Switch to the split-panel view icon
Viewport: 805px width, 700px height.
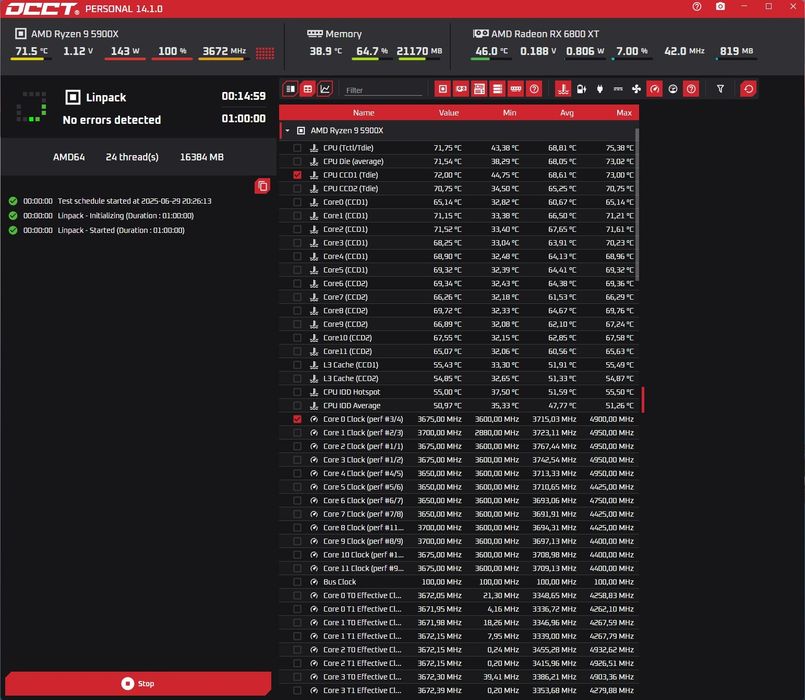[x=291, y=89]
